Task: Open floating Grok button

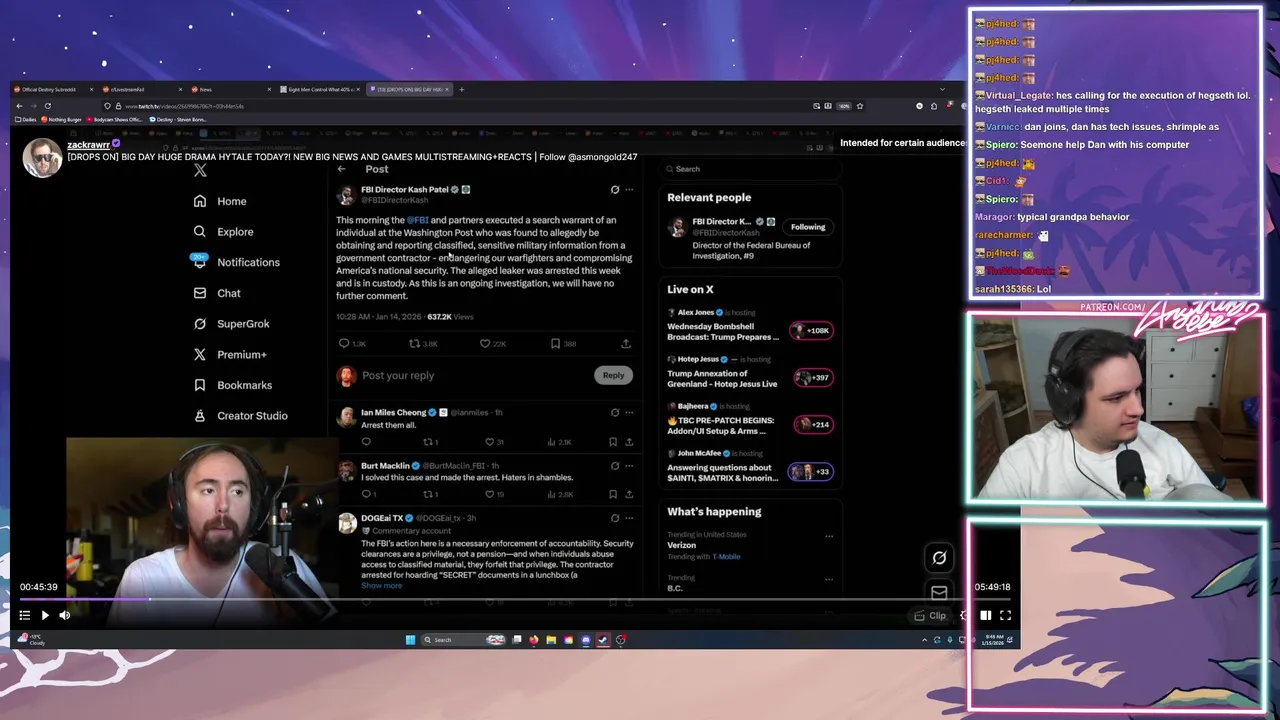Action: coord(939,558)
